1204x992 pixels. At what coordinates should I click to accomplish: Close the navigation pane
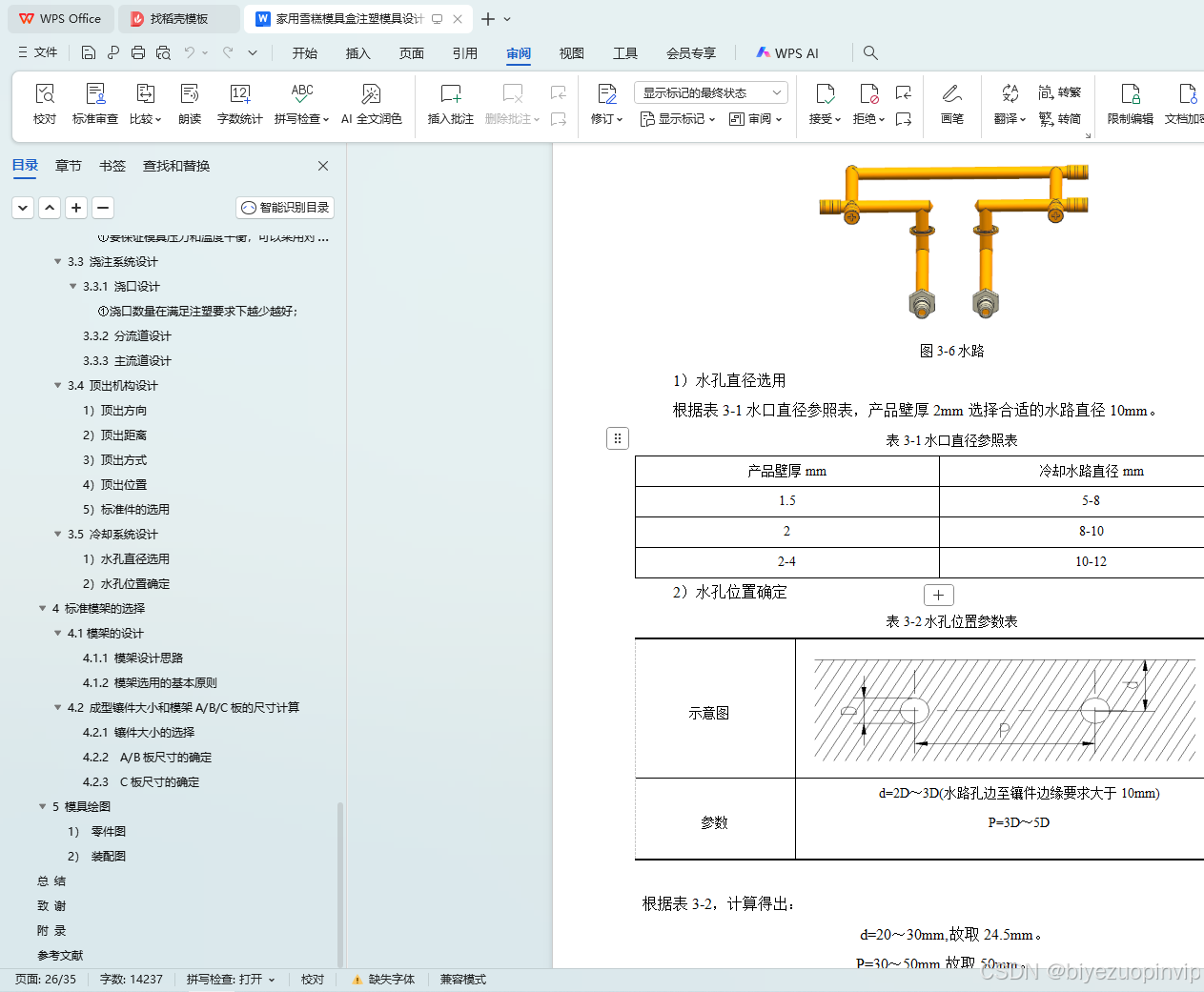pos(323,166)
